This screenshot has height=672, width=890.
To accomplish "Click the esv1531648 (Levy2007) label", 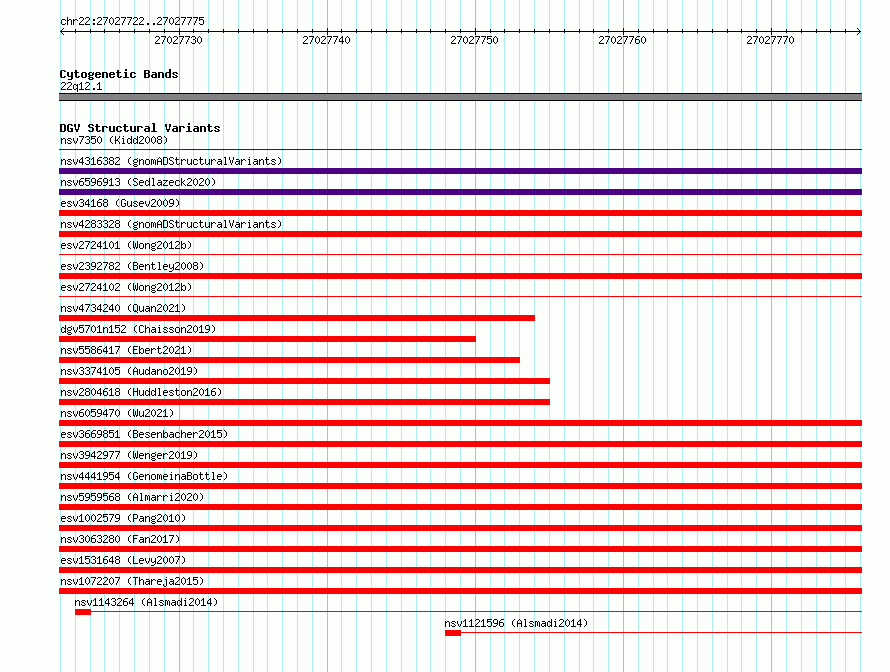I will 123,560.
